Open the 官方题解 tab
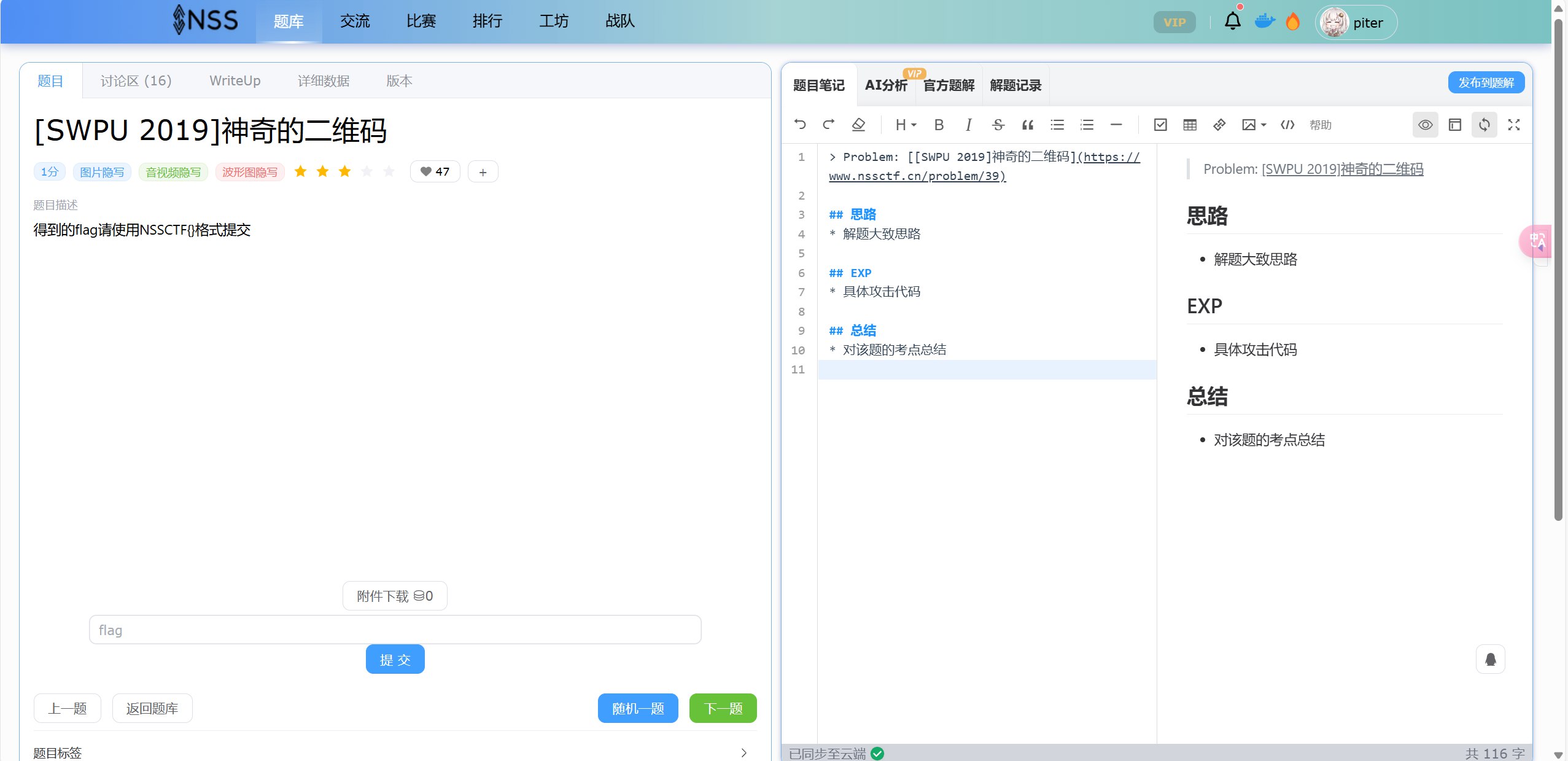The width and height of the screenshot is (1568, 761). 949,85
